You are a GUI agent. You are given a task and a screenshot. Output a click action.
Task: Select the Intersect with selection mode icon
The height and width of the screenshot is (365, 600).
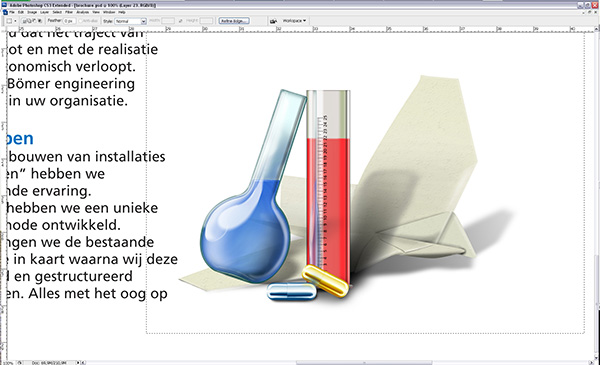click(x=39, y=21)
